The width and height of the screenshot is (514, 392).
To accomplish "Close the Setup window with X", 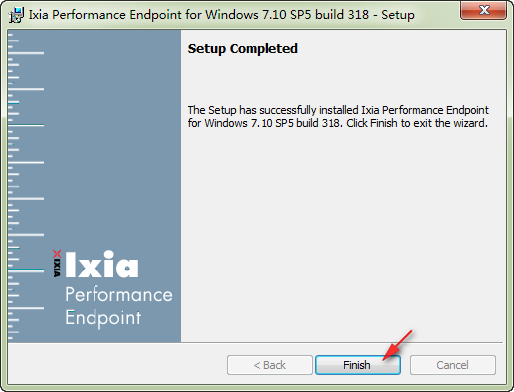I will tap(484, 10).
